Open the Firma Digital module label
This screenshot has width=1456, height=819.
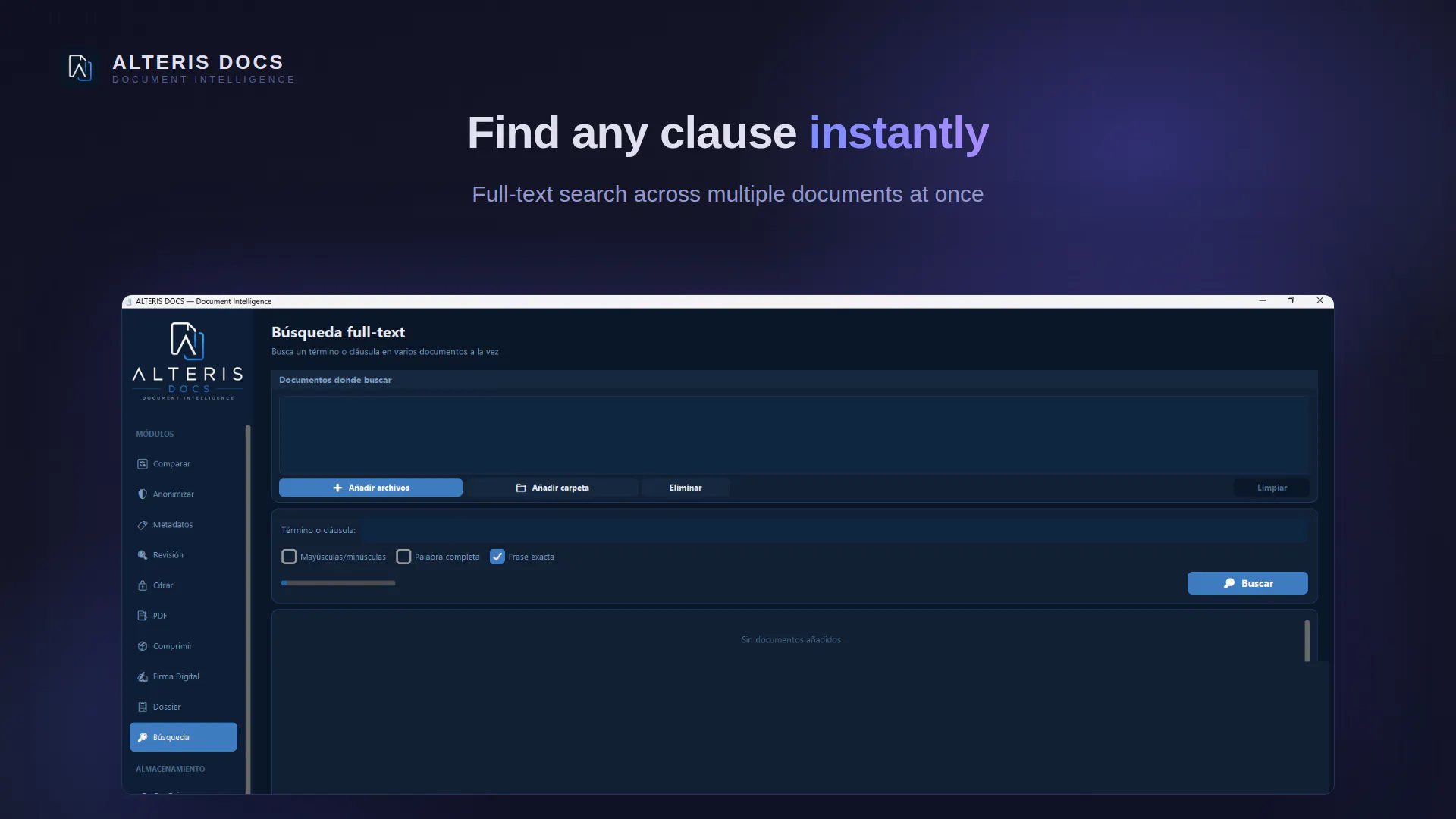click(x=176, y=676)
